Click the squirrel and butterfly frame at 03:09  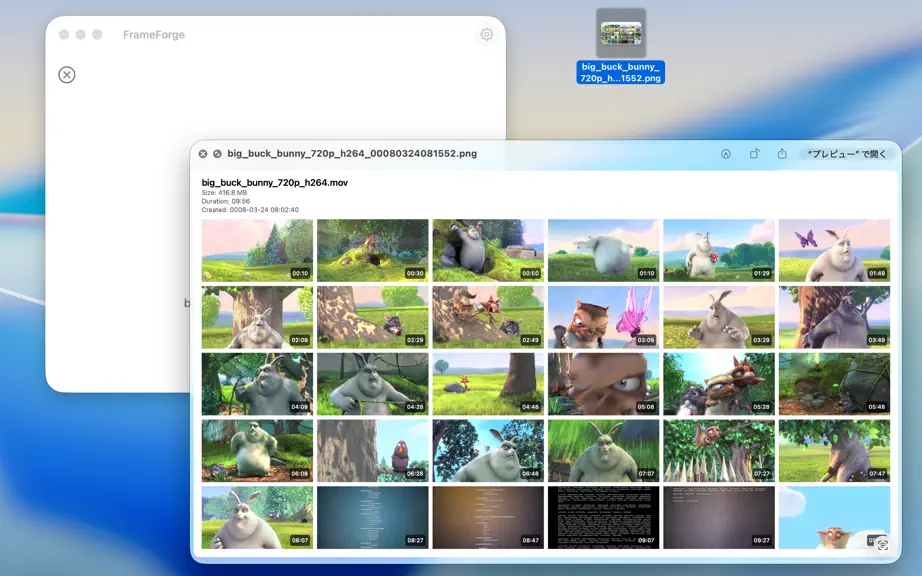coord(603,317)
